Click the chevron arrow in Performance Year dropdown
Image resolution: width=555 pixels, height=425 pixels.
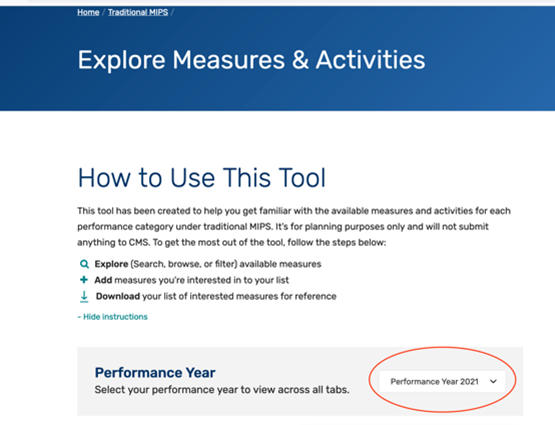(x=493, y=381)
